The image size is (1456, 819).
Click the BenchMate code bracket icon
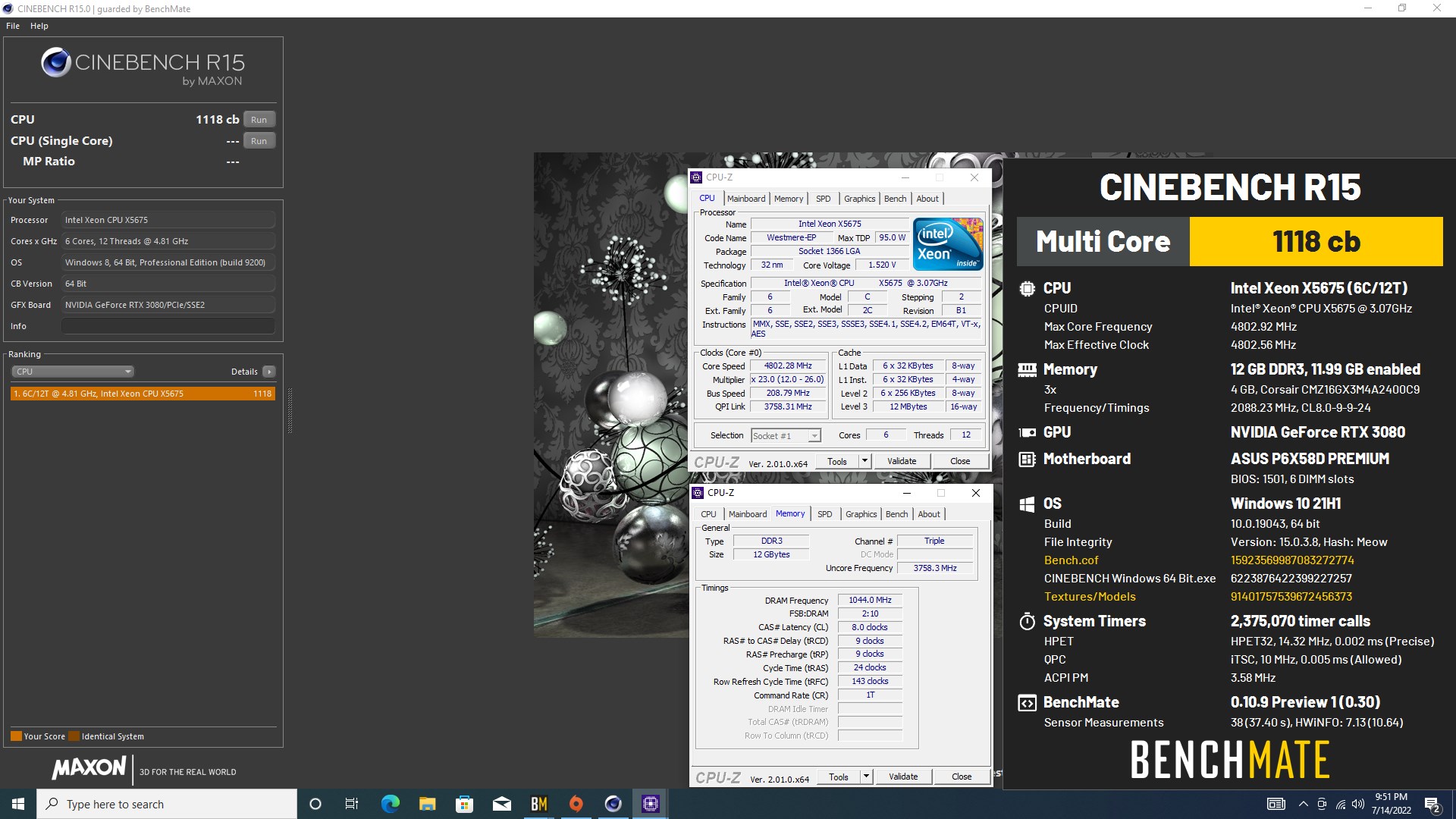coord(1027,702)
